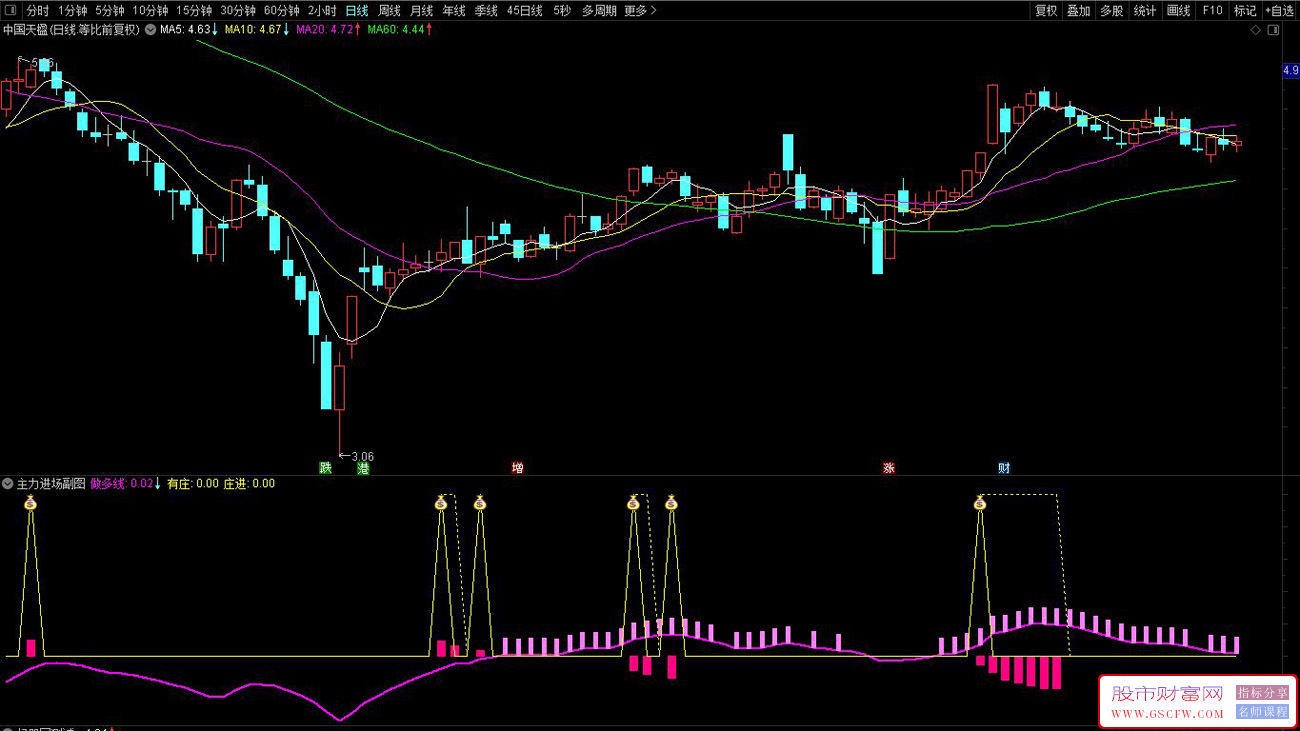Click the diamond icon at chart top-right

coord(1256,30)
